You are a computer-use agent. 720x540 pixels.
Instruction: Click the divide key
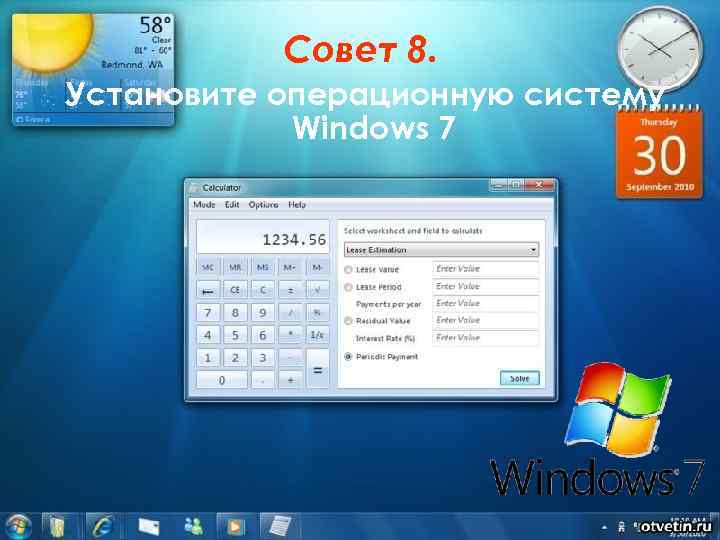(x=290, y=313)
